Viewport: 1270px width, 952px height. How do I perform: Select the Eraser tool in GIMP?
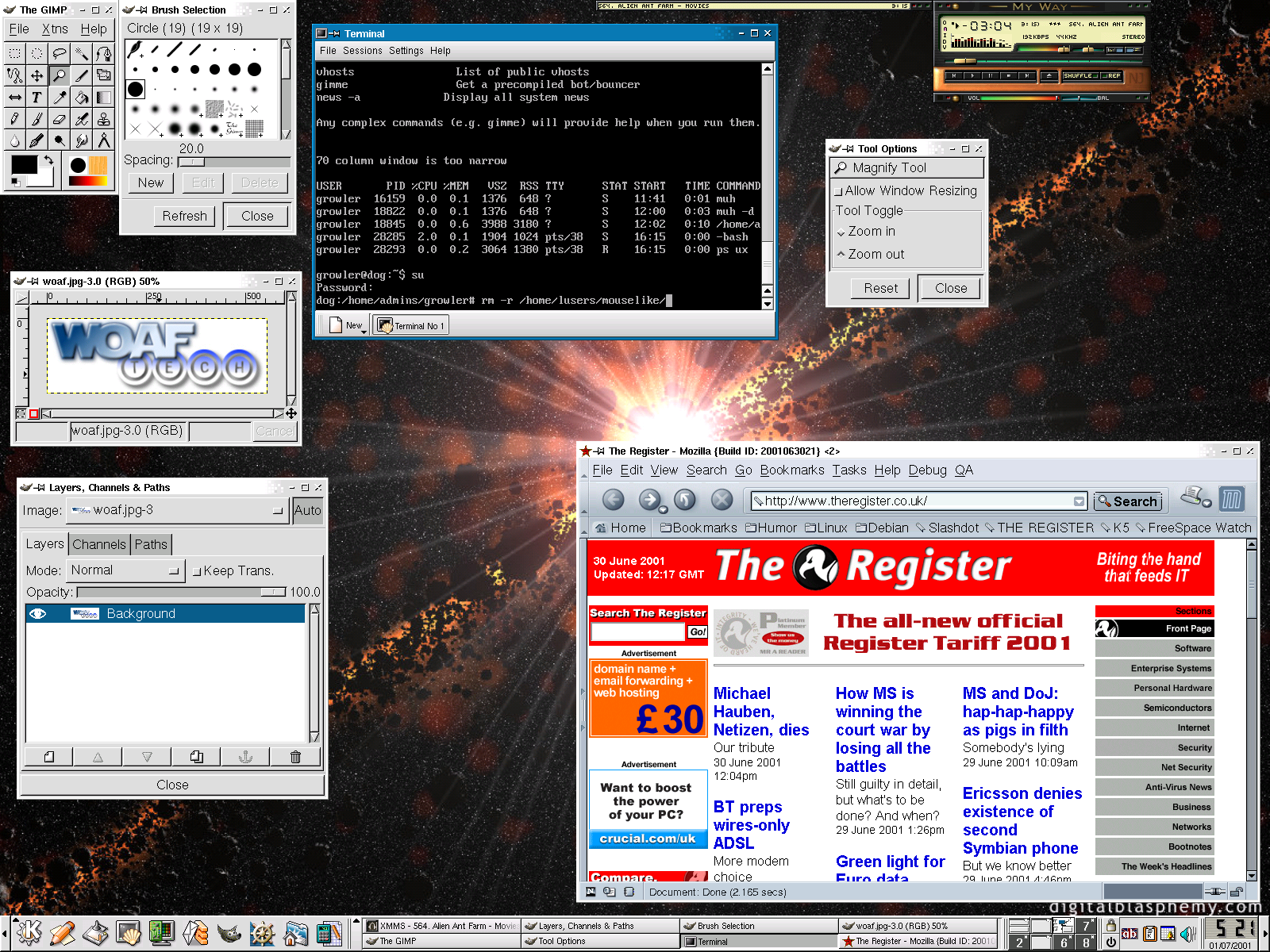59,118
